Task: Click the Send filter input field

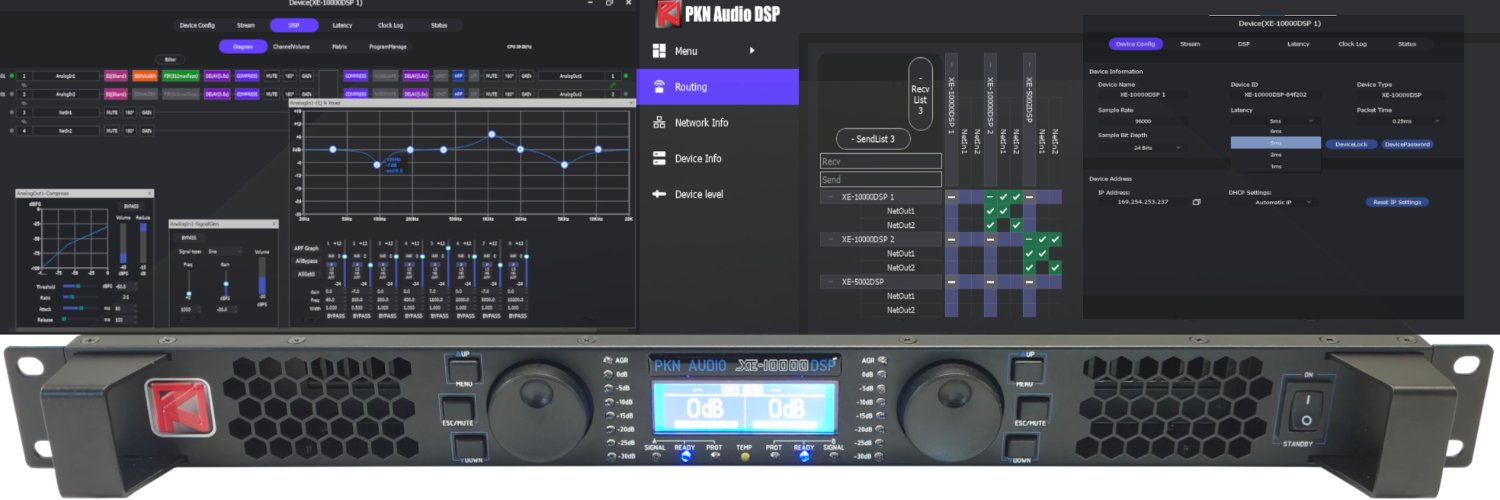Action: click(880, 179)
